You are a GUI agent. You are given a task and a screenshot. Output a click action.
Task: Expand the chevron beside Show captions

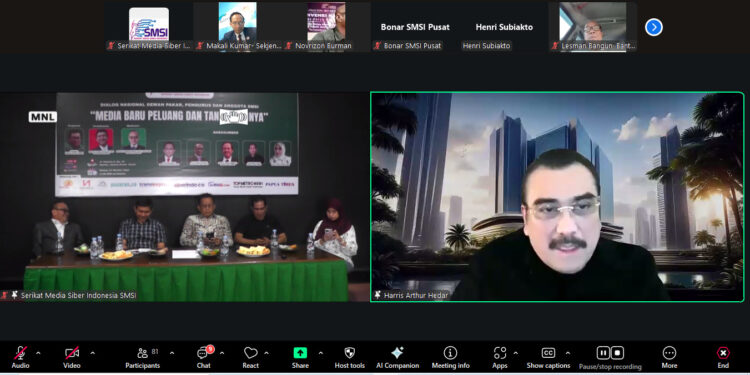(x=568, y=353)
